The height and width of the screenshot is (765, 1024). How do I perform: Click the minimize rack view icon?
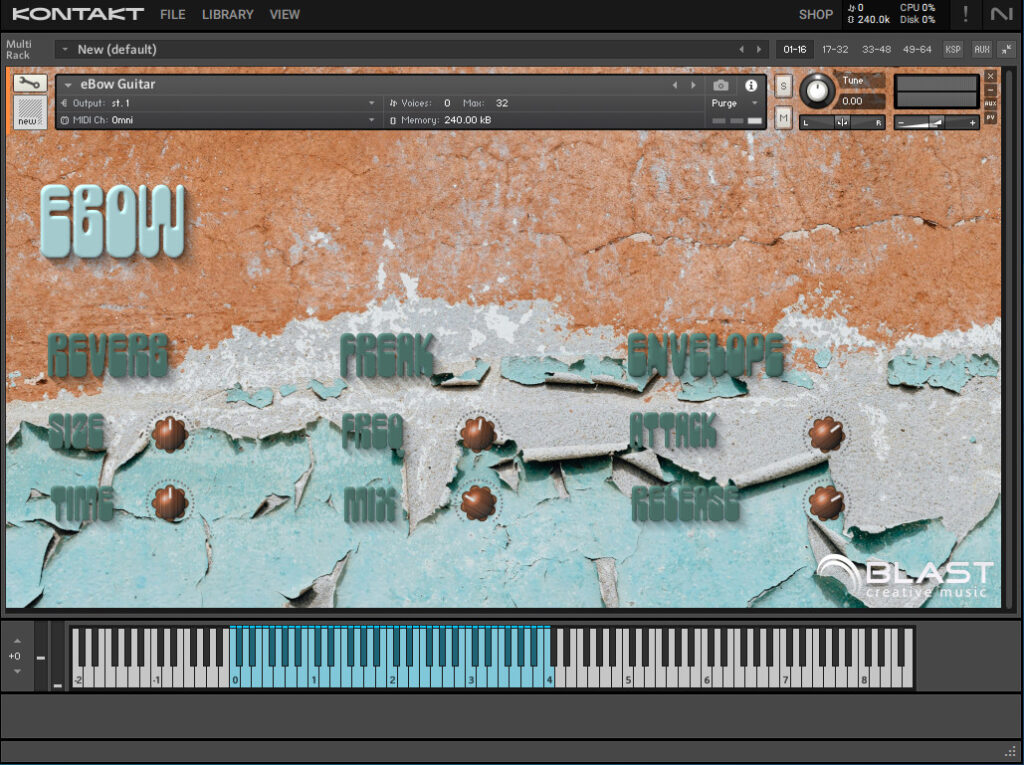(1006, 49)
